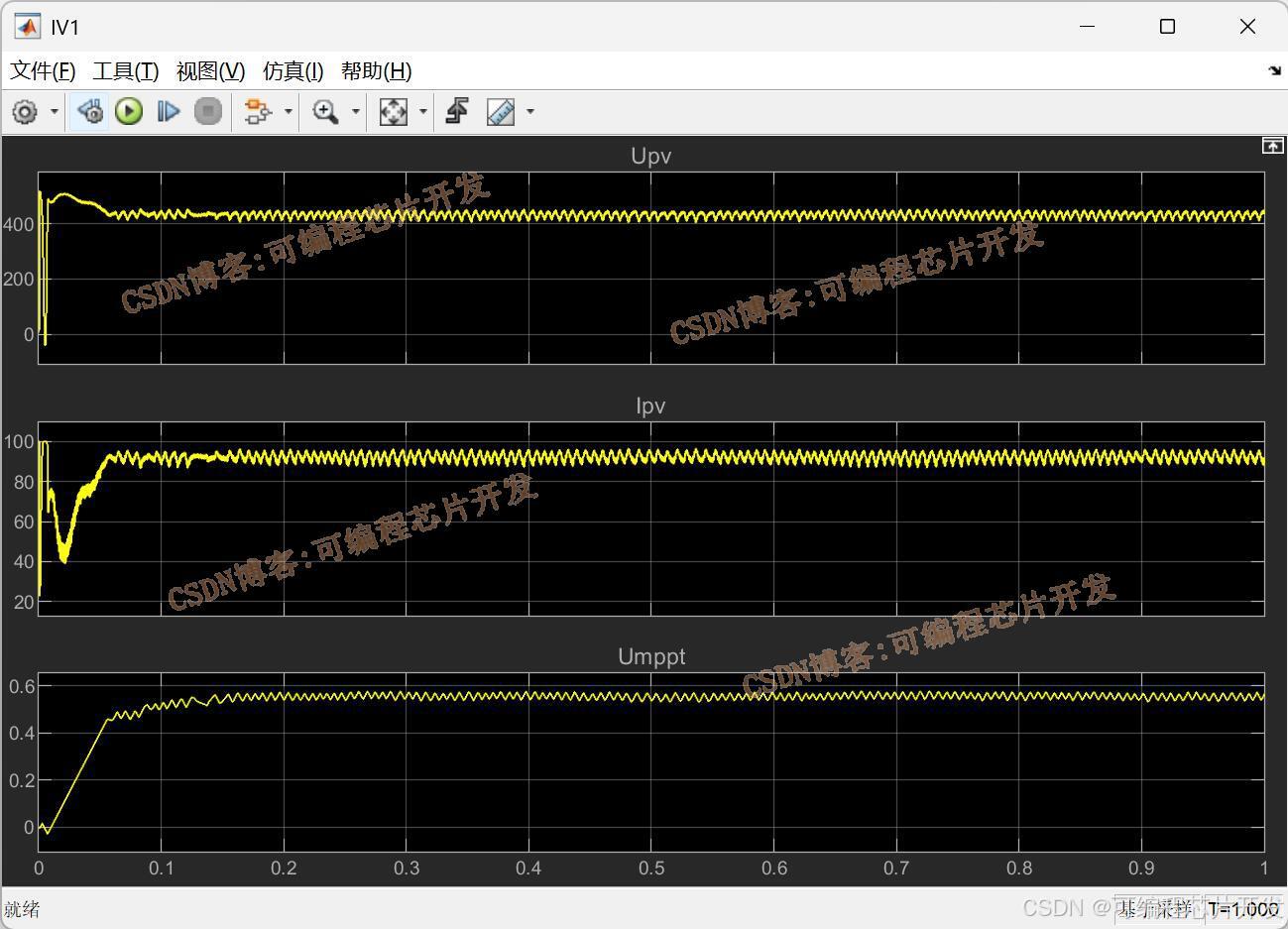Expand configuration properties dropdown arrow

pyautogui.click(x=54, y=112)
